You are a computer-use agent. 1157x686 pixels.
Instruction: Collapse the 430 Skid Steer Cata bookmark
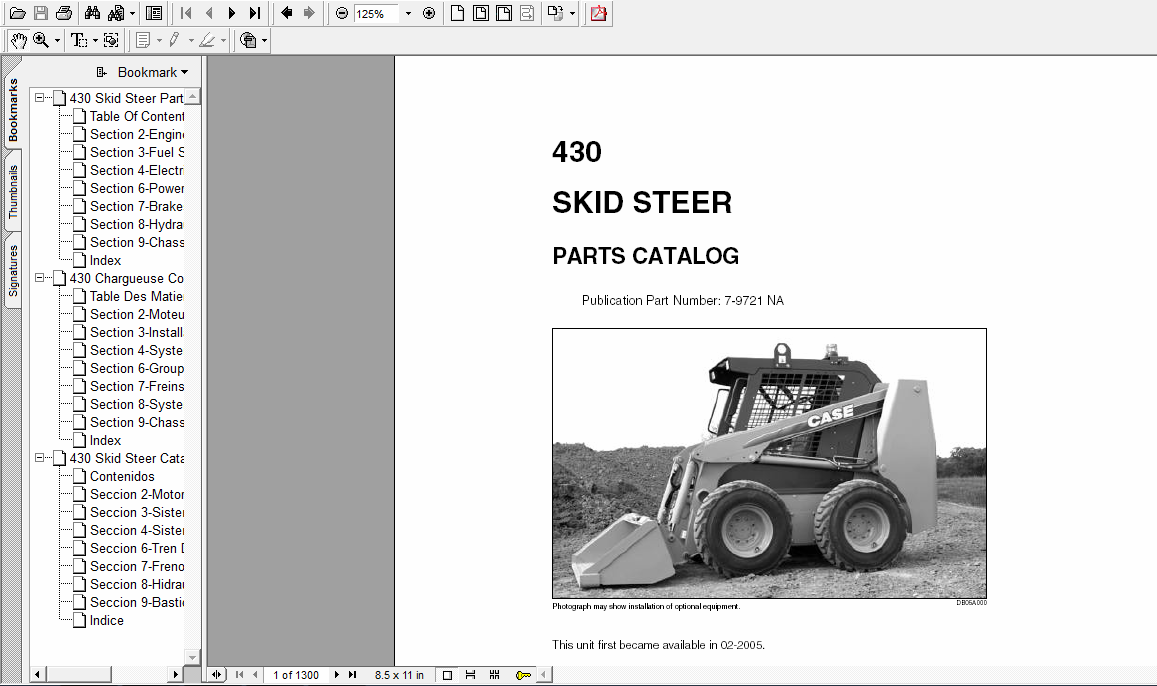pyautogui.click(x=40, y=458)
